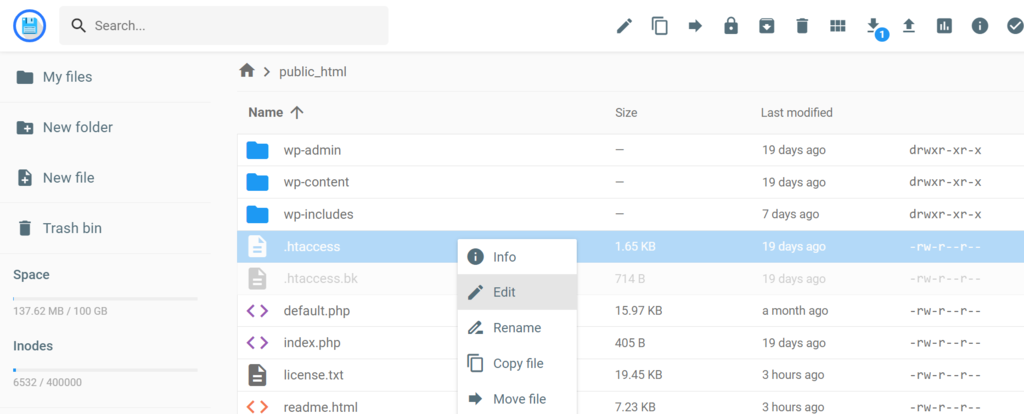The image size is (1024, 414).
Task: Select Copy file in the context menu
Action: coord(518,364)
